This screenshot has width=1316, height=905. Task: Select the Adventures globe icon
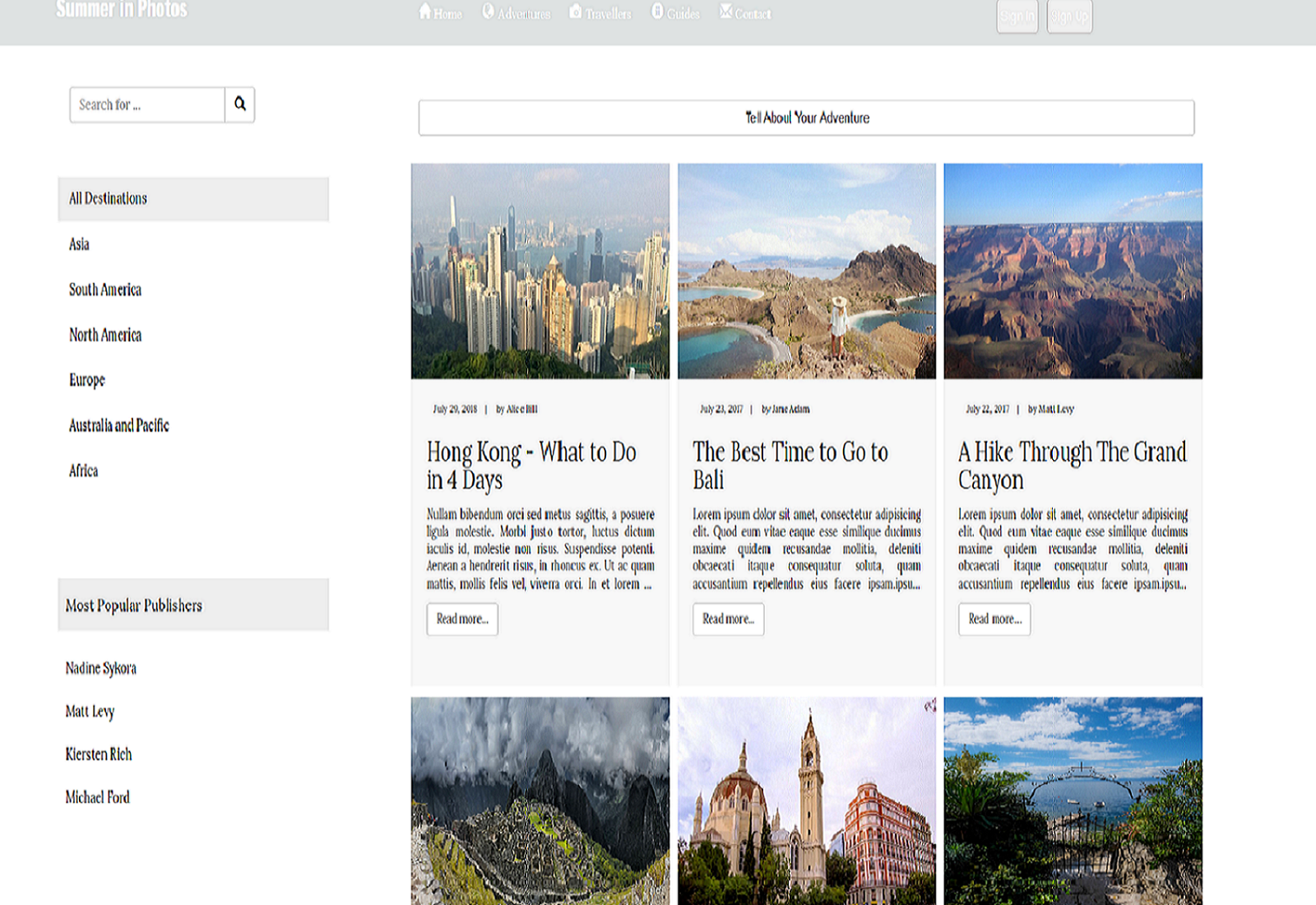(x=487, y=12)
